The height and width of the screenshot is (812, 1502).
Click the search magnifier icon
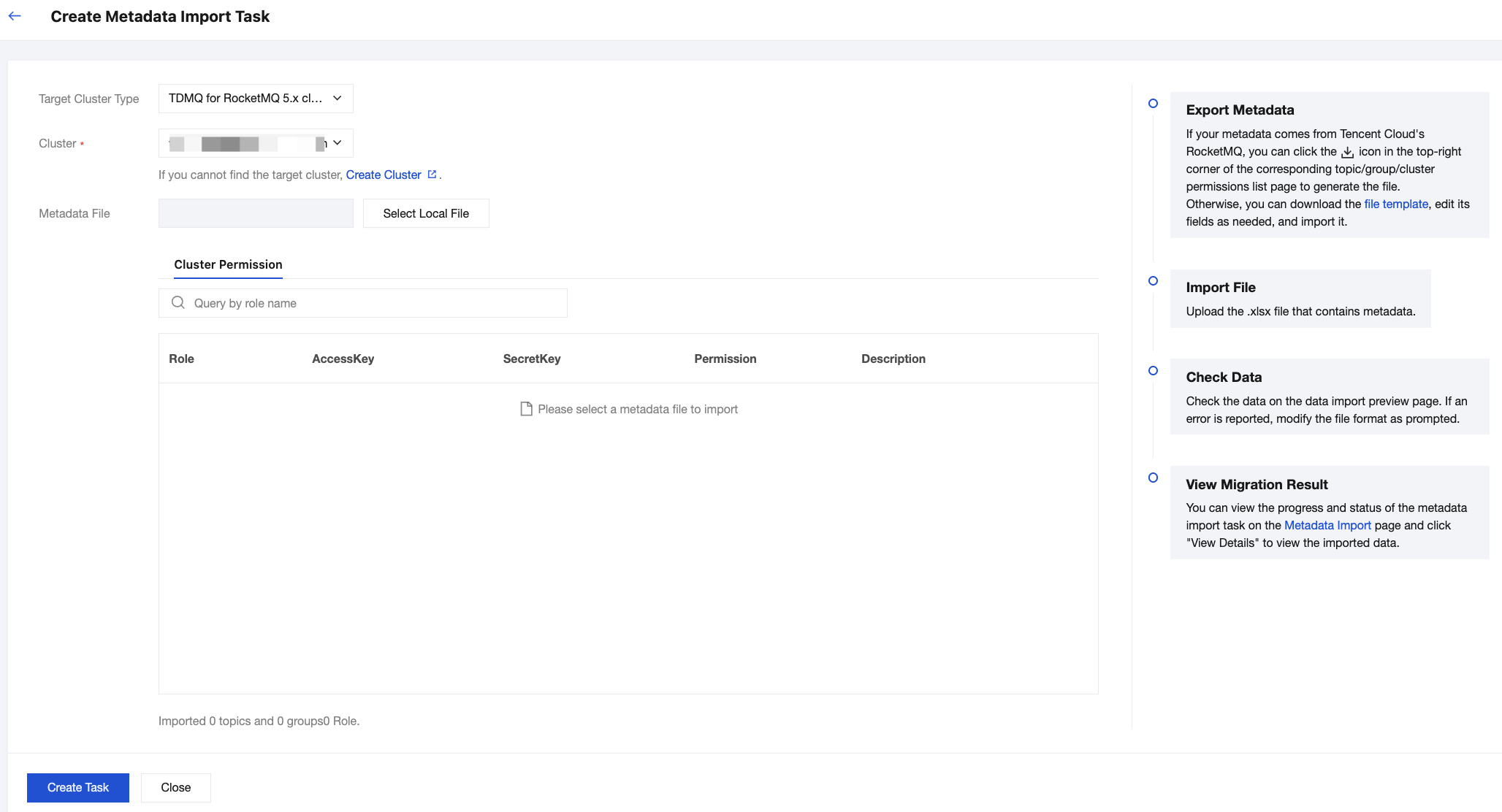pyautogui.click(x=178, y=303)
